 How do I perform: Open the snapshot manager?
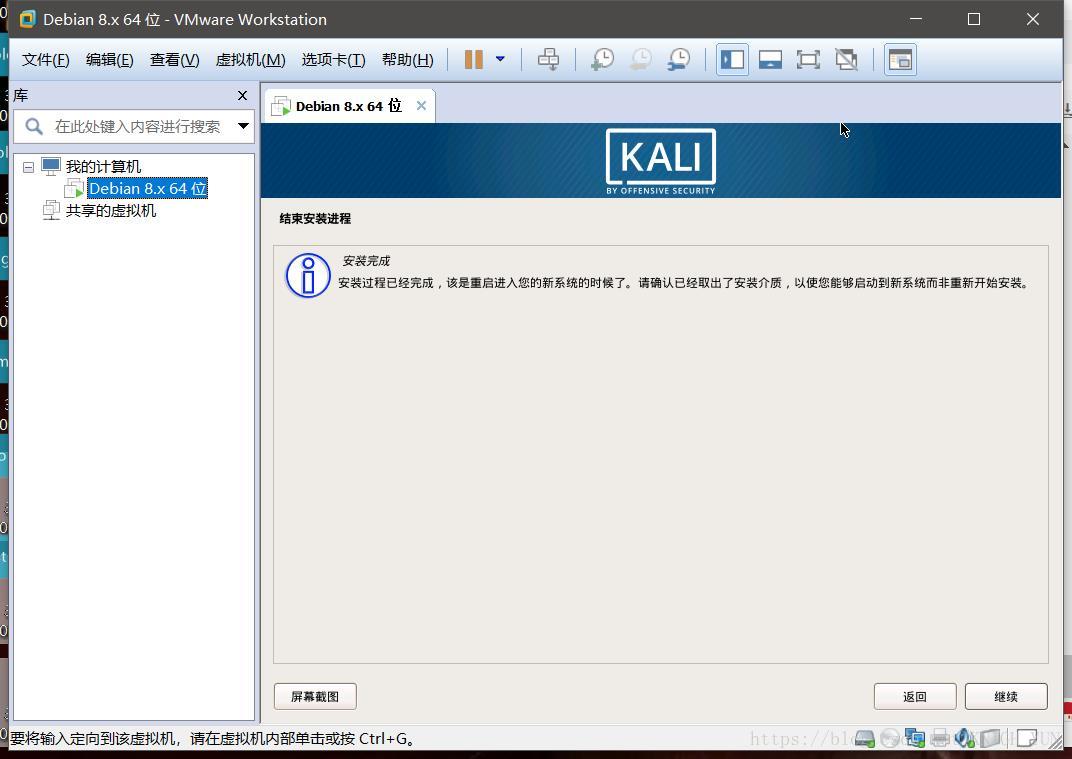679,59
